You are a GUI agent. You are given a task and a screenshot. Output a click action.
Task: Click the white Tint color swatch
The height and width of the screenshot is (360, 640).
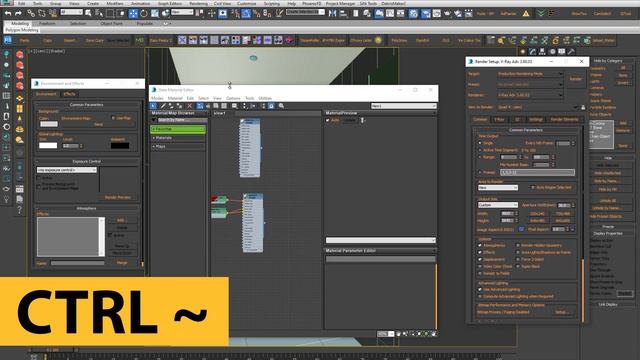[x=48, y=145]
